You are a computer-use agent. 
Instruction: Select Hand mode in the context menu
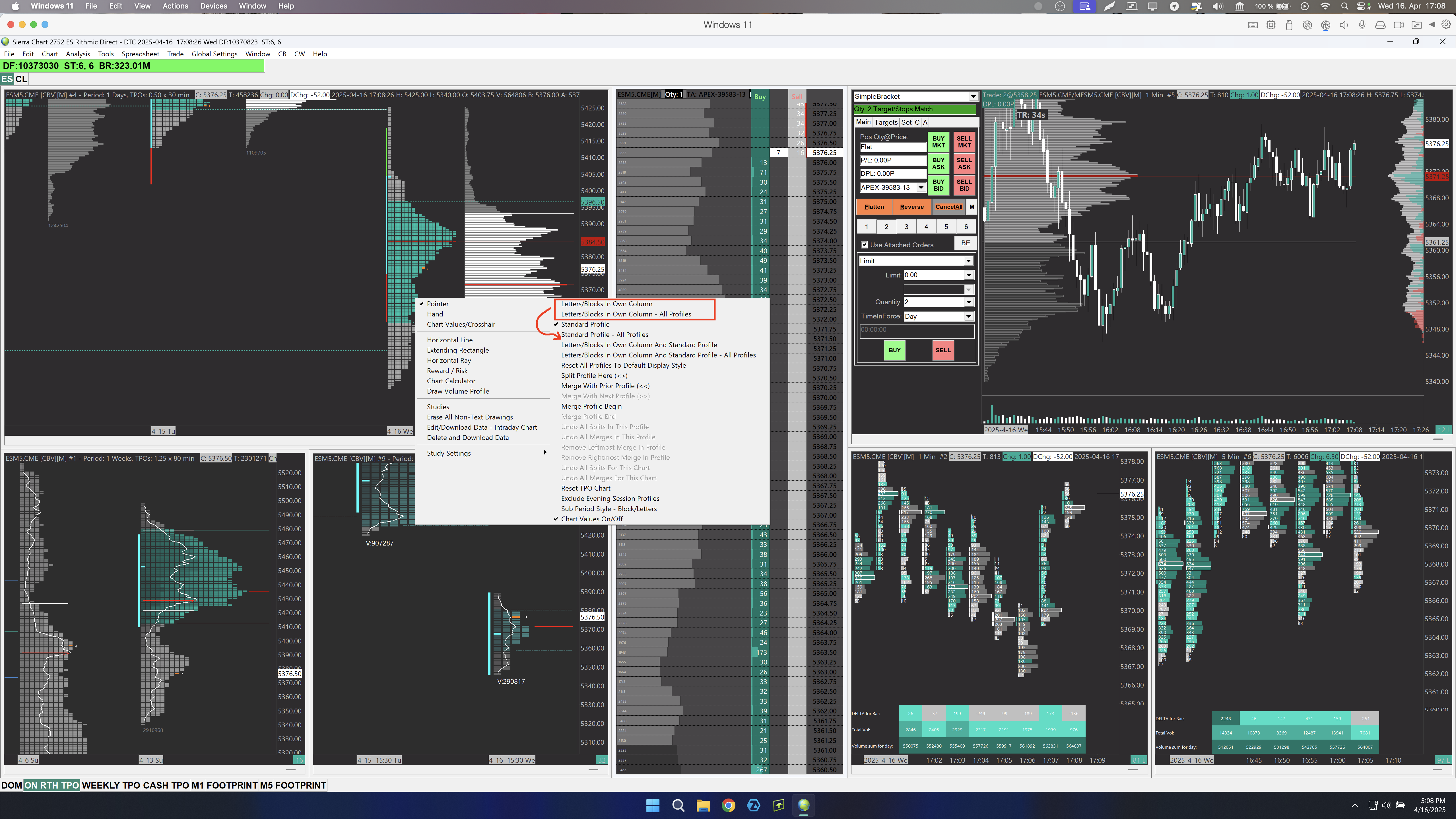(x=435, y=314)
